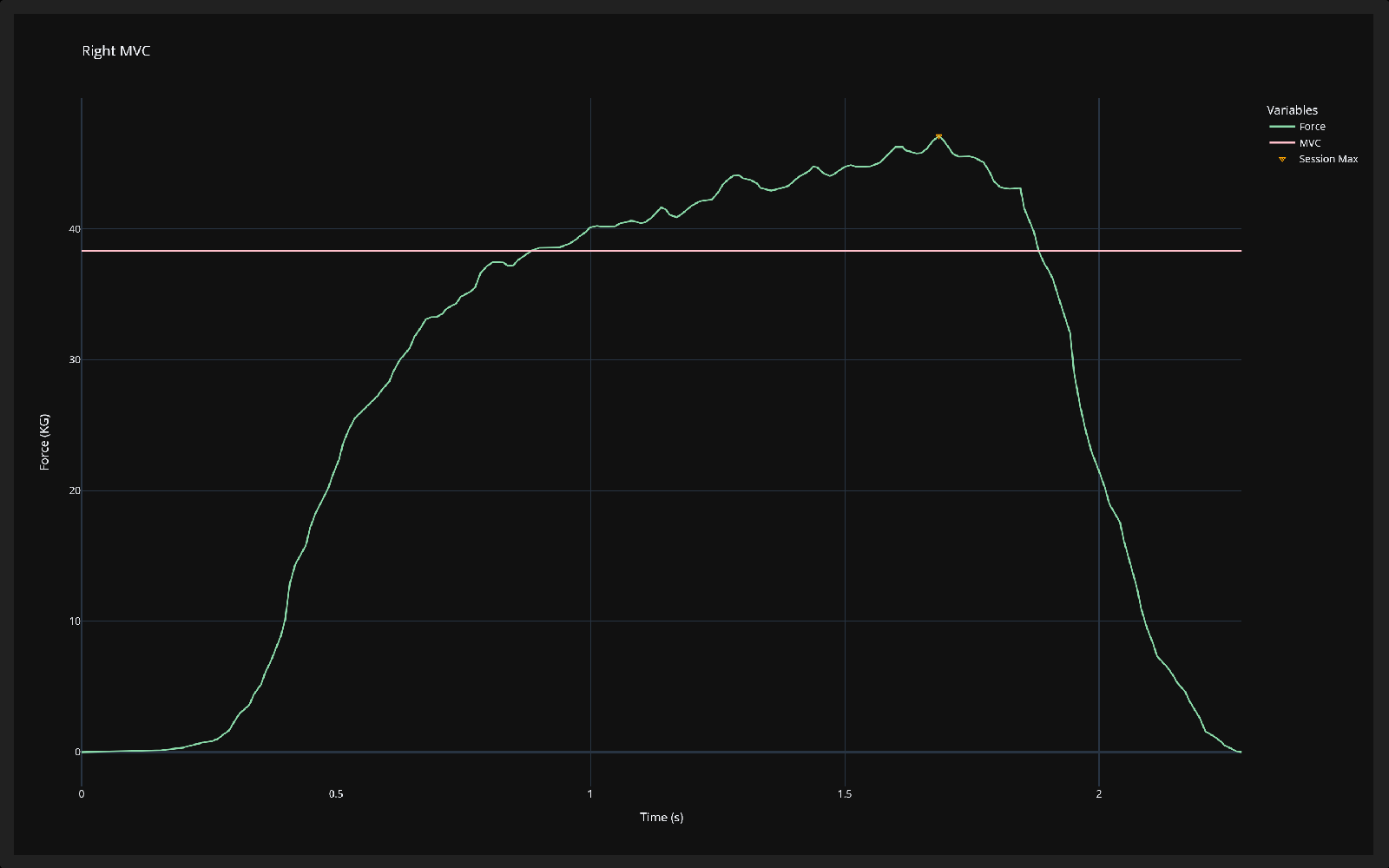Click the Variables legend title
This screenshot has width=1389, height=868.
coord(1292,110)
